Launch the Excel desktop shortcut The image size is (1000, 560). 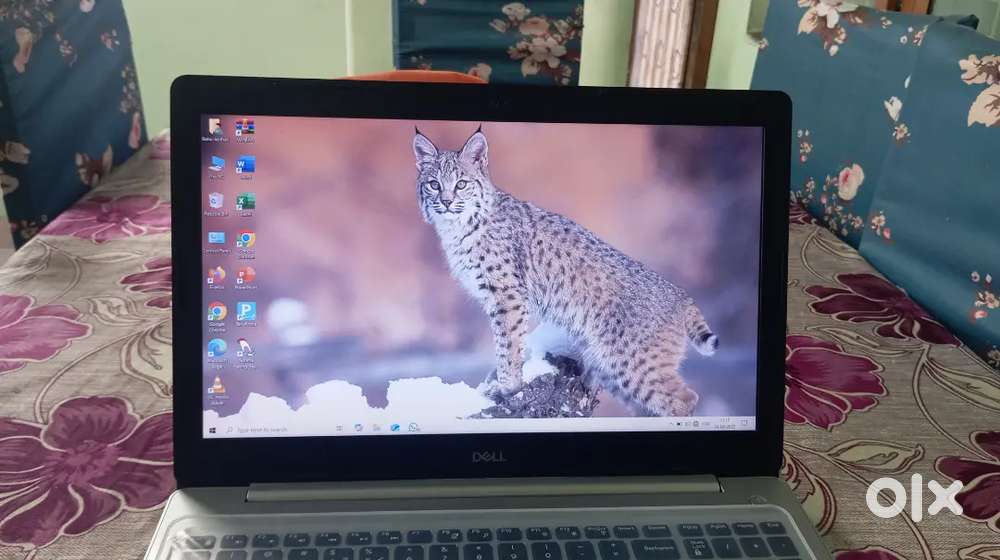(245, 201)
